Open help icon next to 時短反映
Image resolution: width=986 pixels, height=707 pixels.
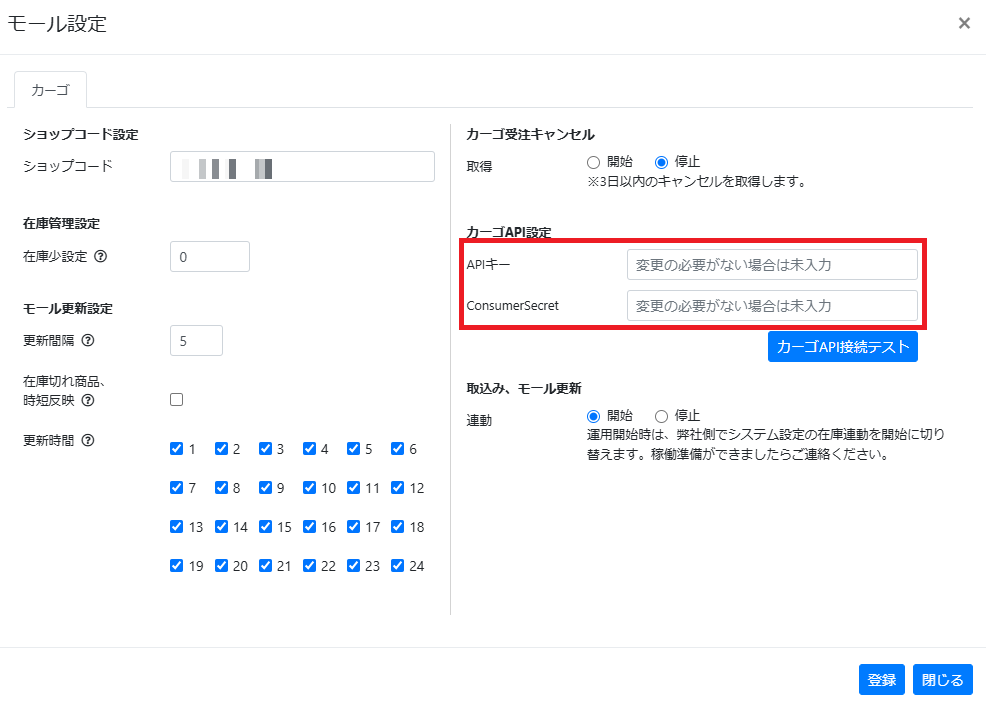tap(88, 400)
